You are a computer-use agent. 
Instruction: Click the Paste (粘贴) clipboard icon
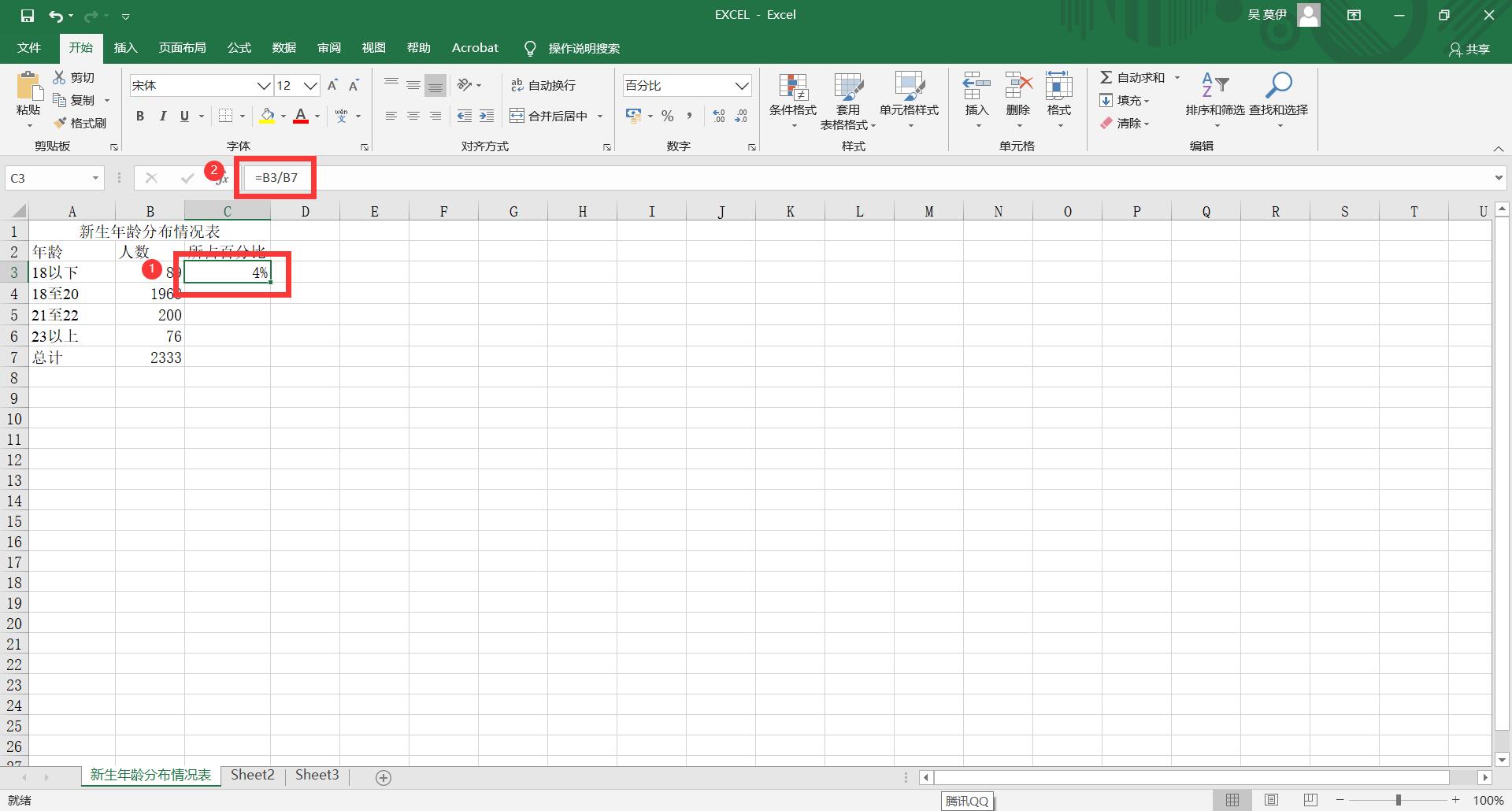28,86
